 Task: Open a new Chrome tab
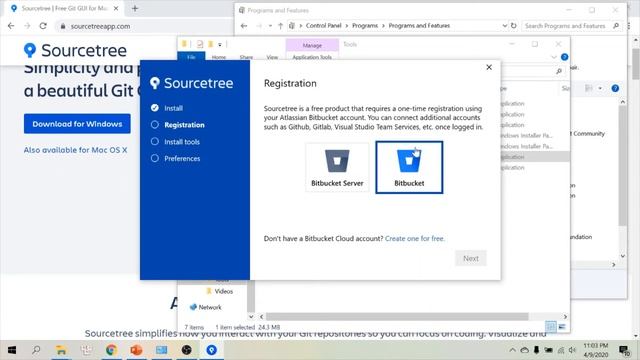click(x=135, y=8)
